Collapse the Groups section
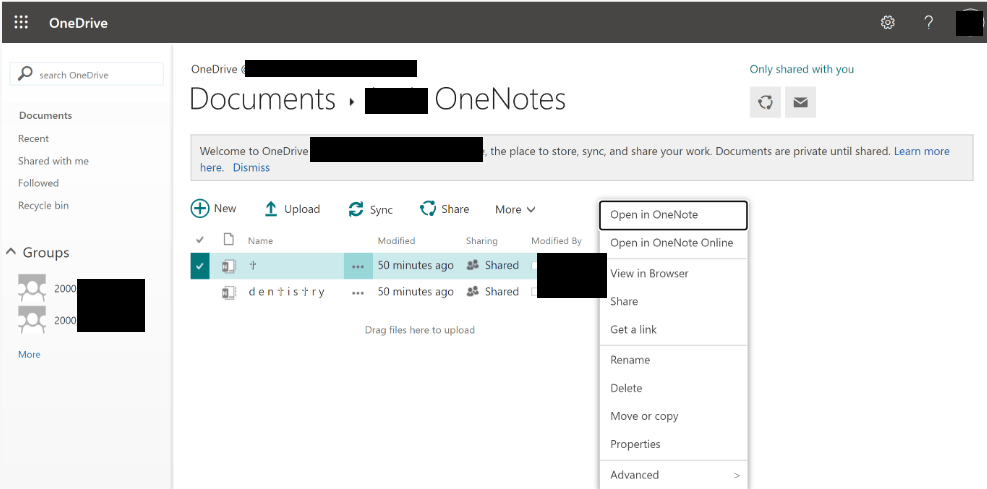This screenshot has height=489, width=987. tap(11, 252)
